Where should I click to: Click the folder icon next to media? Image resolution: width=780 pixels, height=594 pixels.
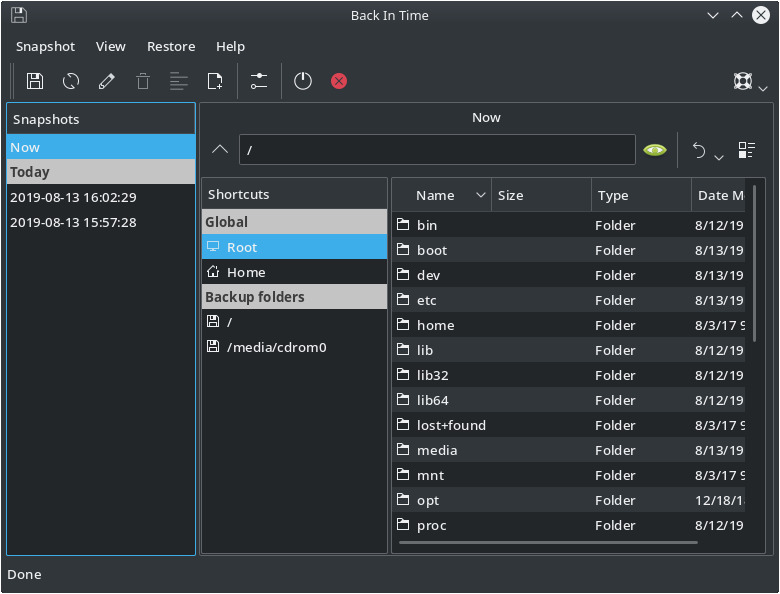(x=403, y=449)
